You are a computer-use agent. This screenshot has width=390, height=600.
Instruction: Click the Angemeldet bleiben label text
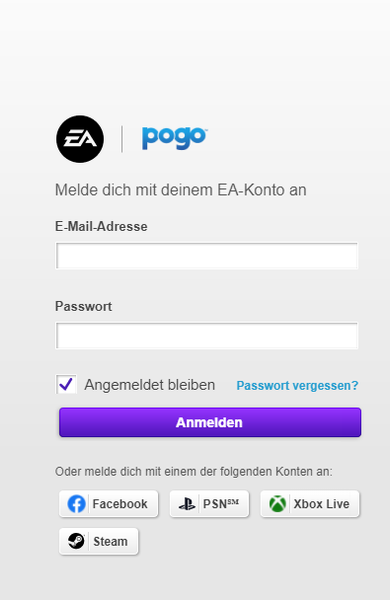click(150, 385)
